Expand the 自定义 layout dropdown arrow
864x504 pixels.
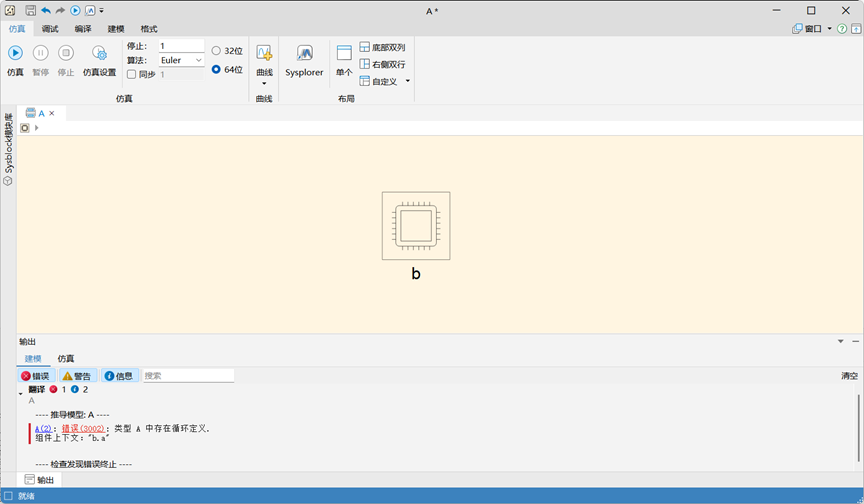coord(408,81)
